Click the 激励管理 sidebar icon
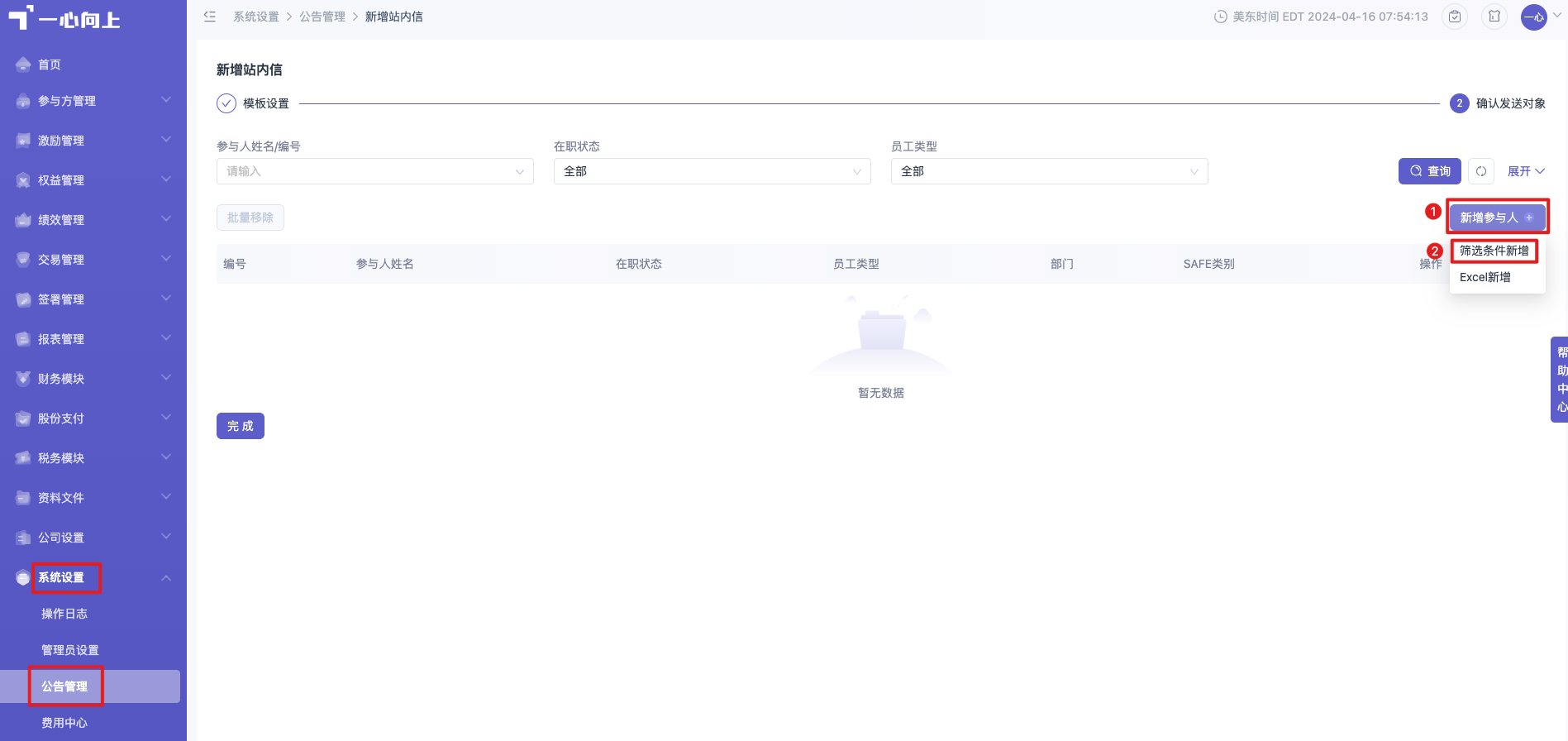The image size is (1568, 741). tap(23, 141)
